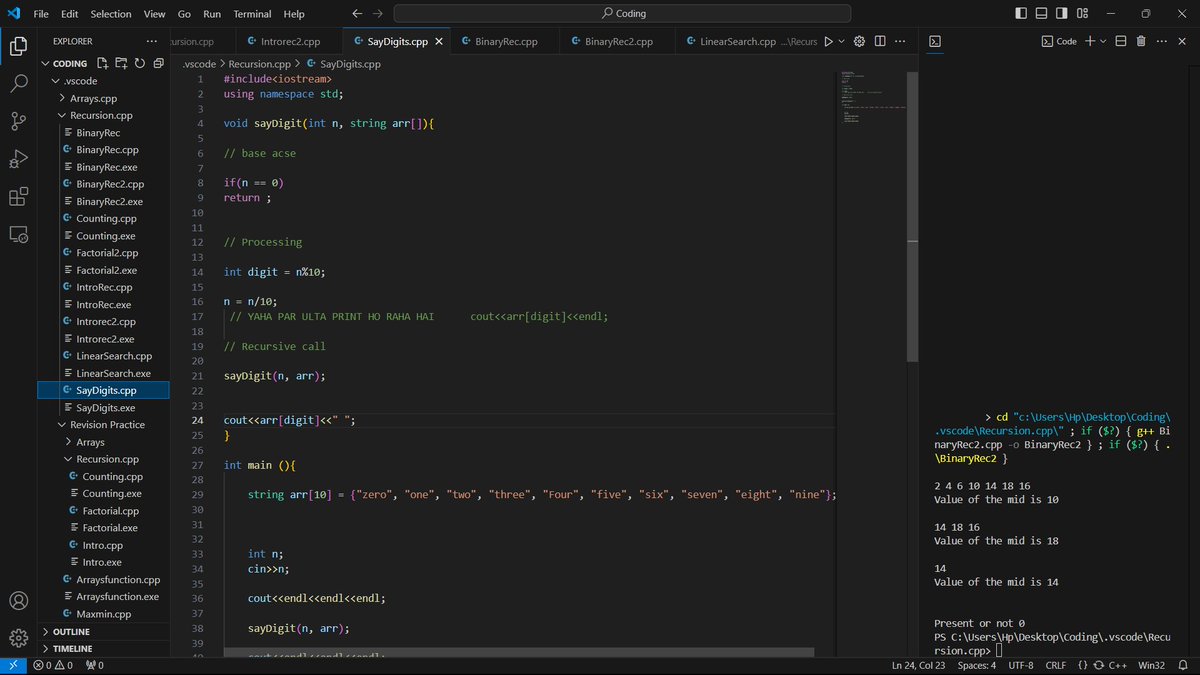
Task: Open Factorial2.cpp in Explorer
Action: [x=107, y=253]
